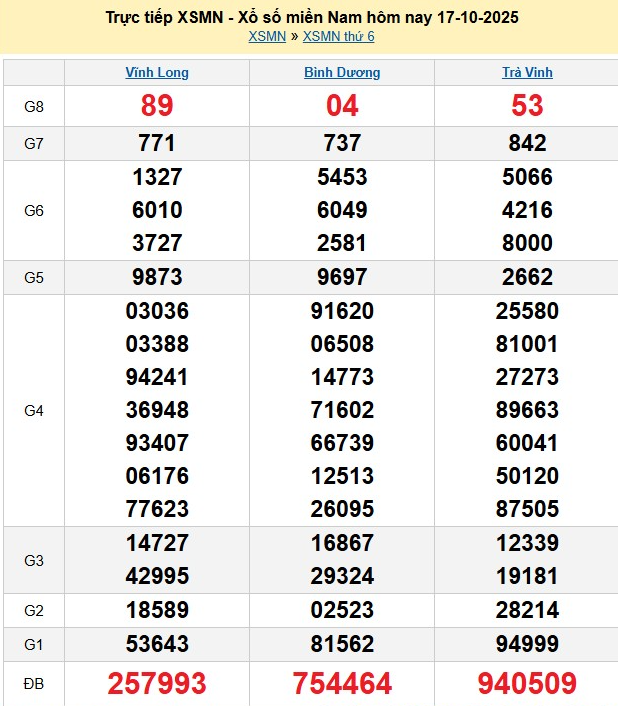Screen dimensions: 618x706
Task: Click Bình Dương G2 number 02523
Action: tap(342, 610)
